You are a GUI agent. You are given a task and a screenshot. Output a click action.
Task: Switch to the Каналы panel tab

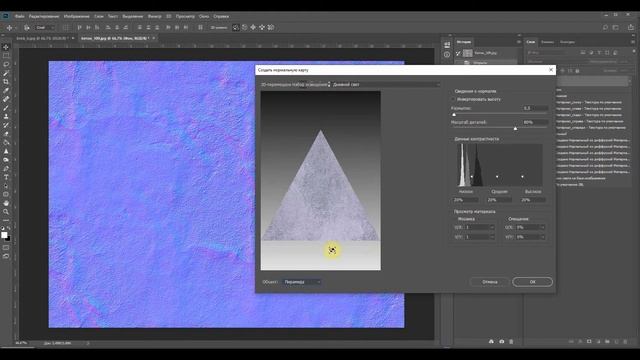point(547,42)
